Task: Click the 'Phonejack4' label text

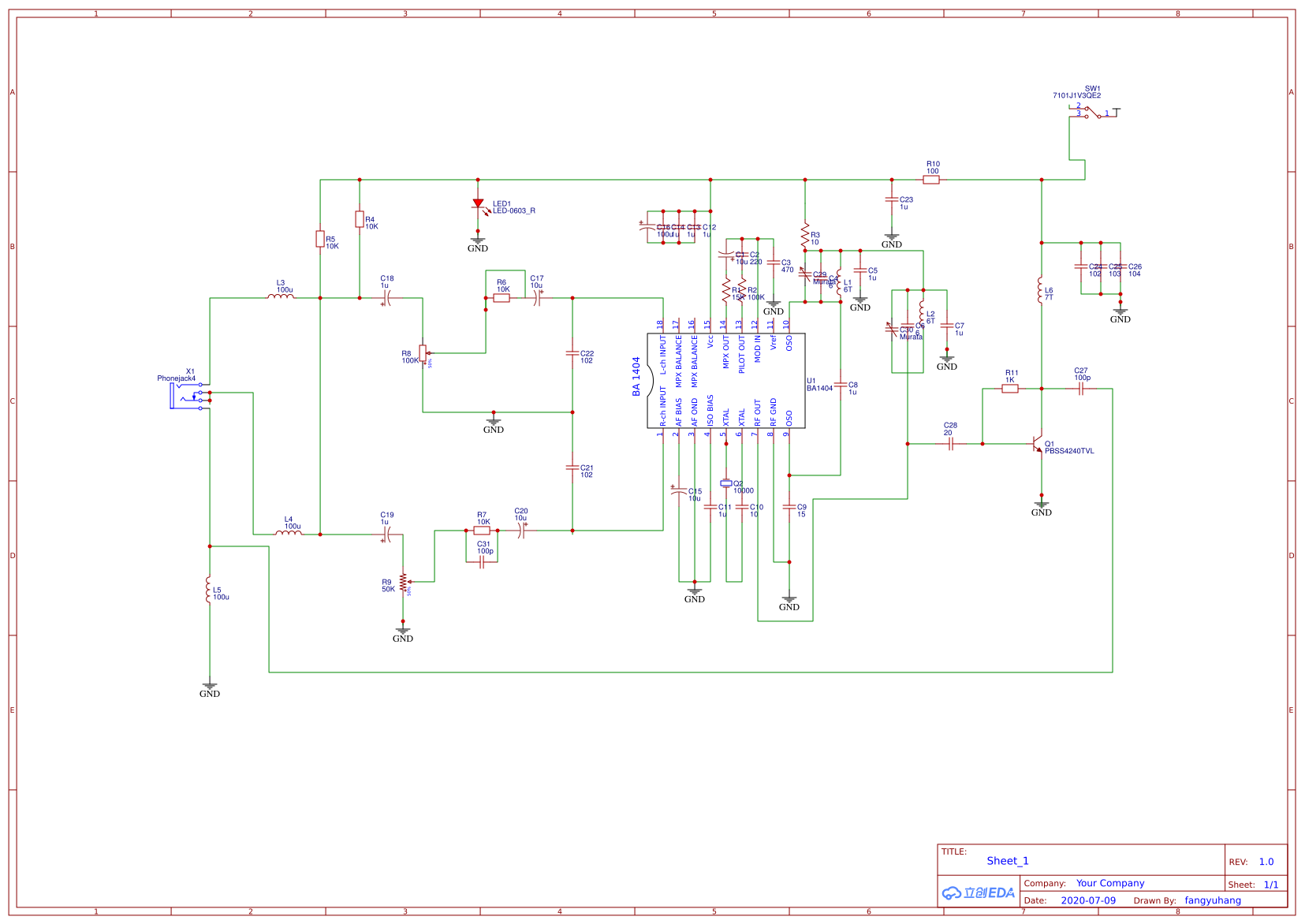Action: point(176,378)
